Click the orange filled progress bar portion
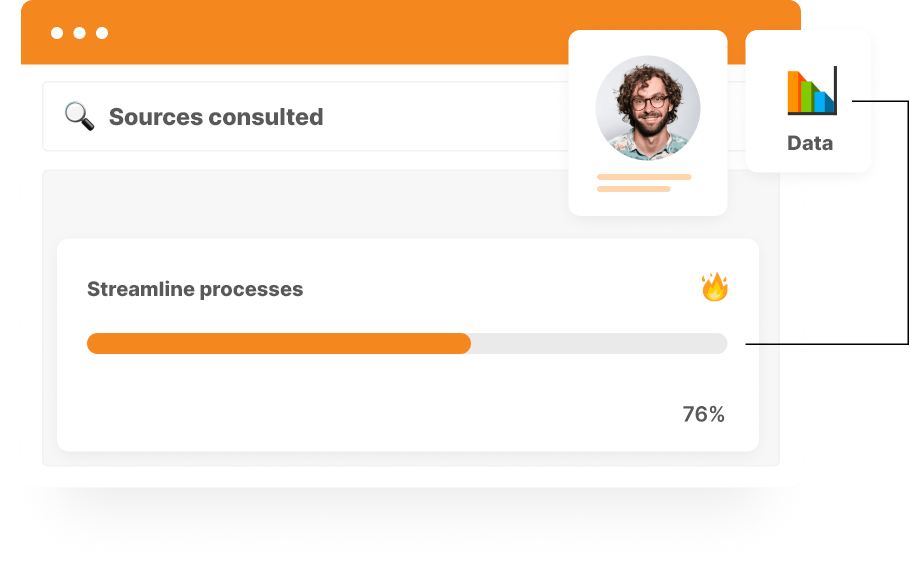 click(x=279, y=343)
